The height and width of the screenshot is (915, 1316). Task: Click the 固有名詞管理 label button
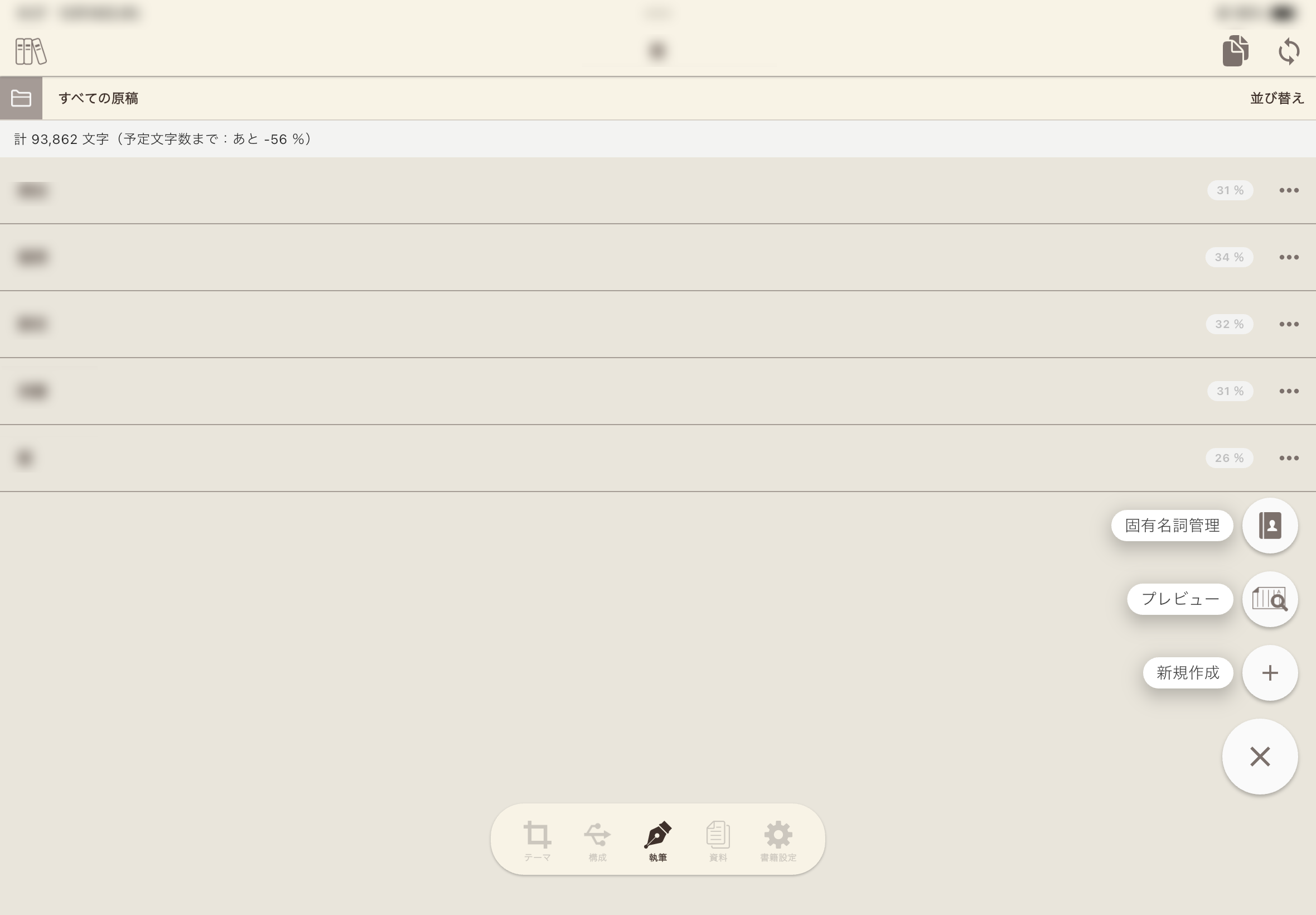coord(1172,525)
